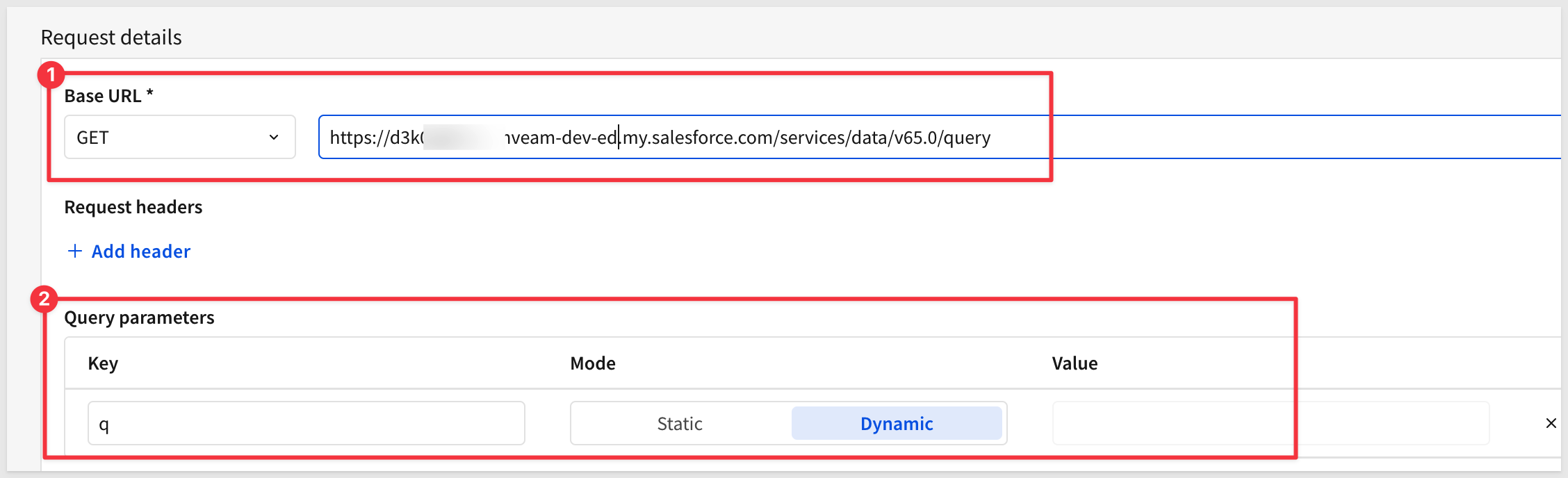Click the red number 1 badge
This screenshot has height=478, width=1568.
tap(51, 75)
